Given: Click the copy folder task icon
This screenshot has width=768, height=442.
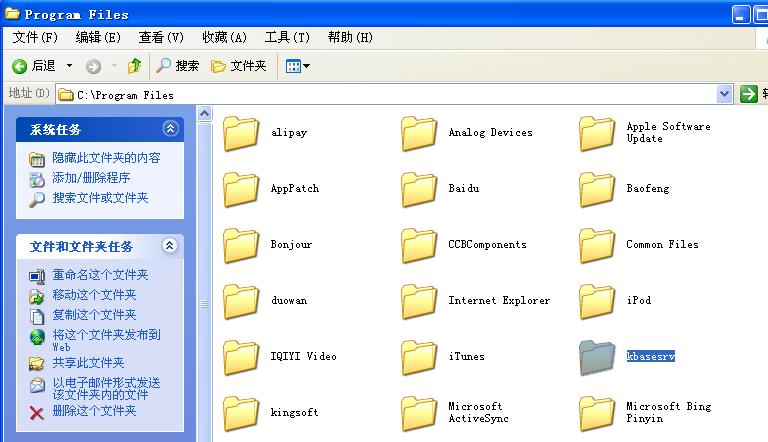Looking at the screenshot, I should [37, 317].
